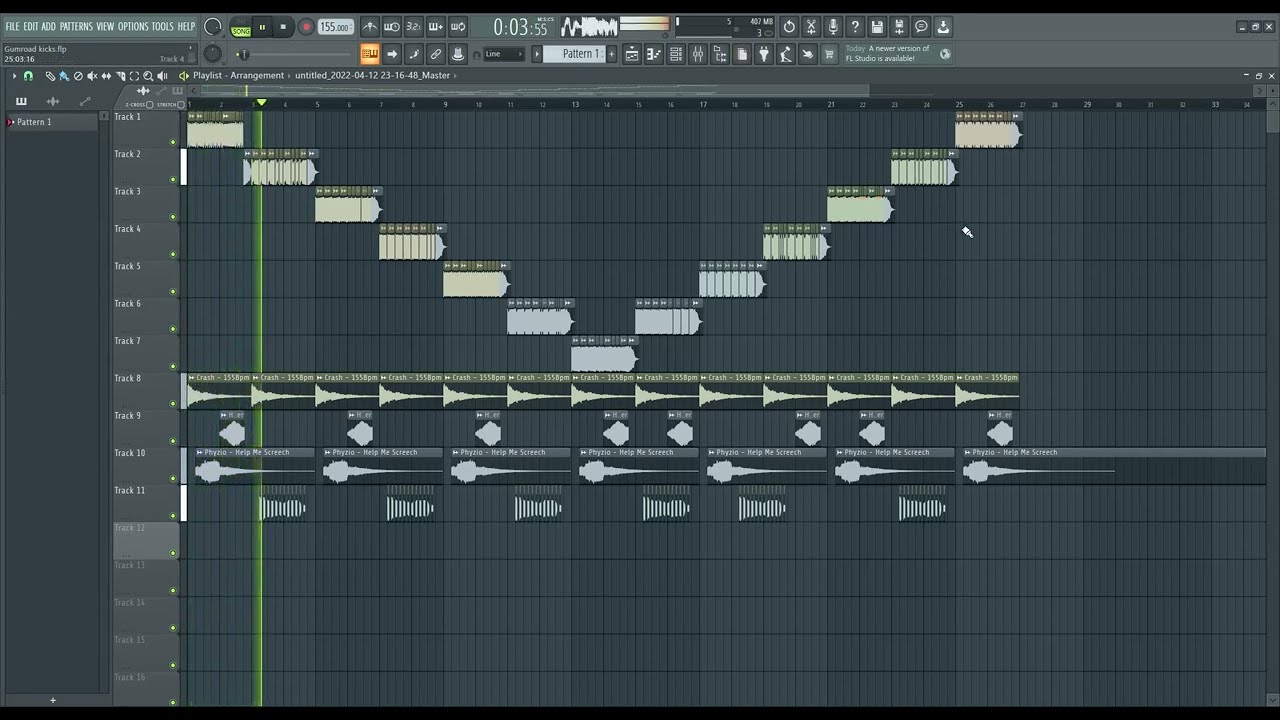
Task: Click the speech bubble project info icon
Action: pyautogui.click(x=921, y=27)
